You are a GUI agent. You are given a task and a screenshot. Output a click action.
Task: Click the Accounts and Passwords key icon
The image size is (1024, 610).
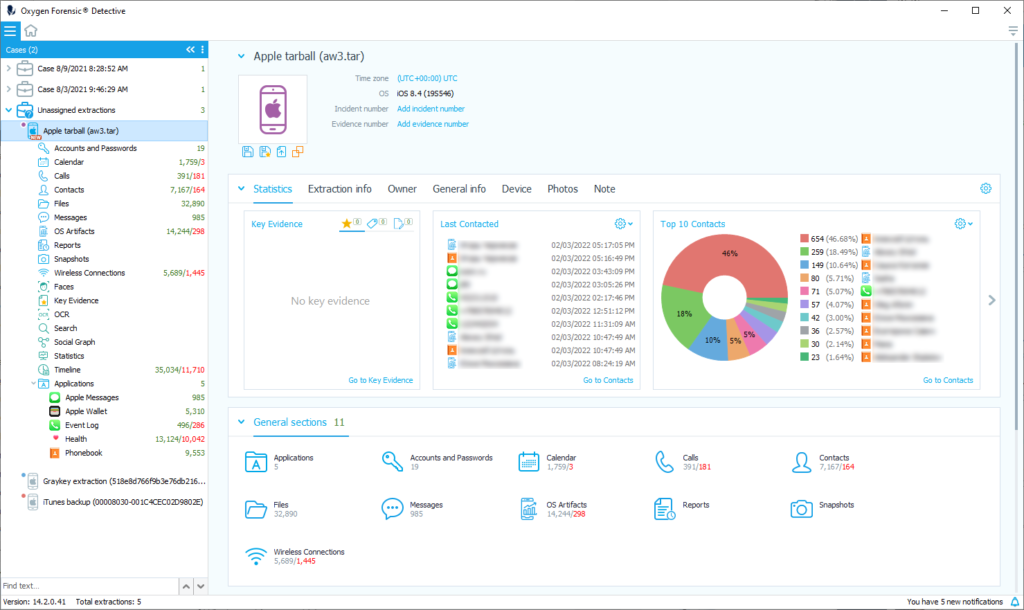pos(392,462)
